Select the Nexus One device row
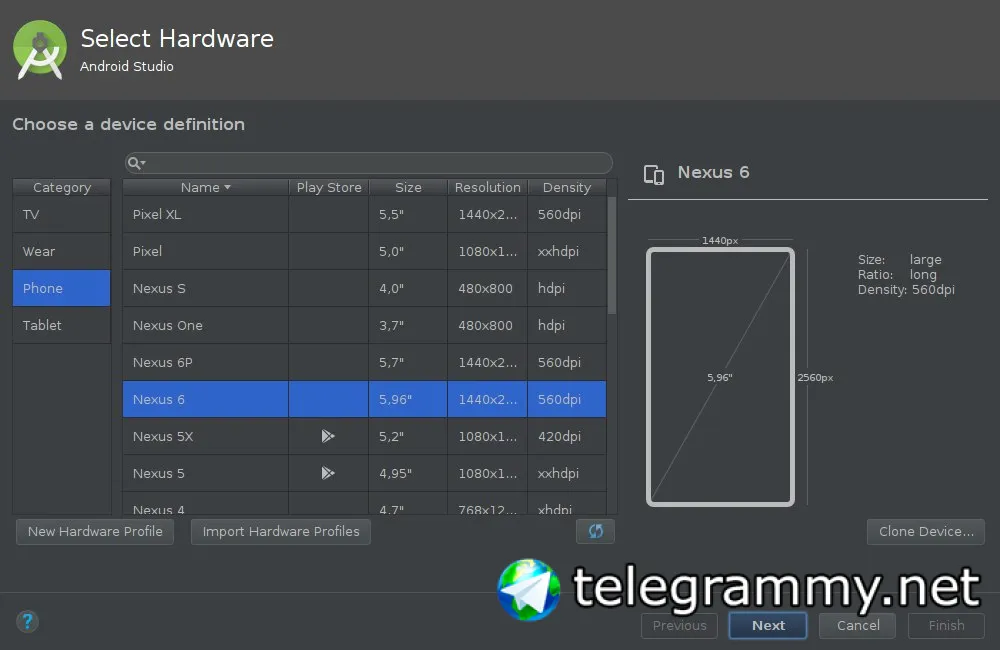This screenshot has width=1000, height=650. 364,325
